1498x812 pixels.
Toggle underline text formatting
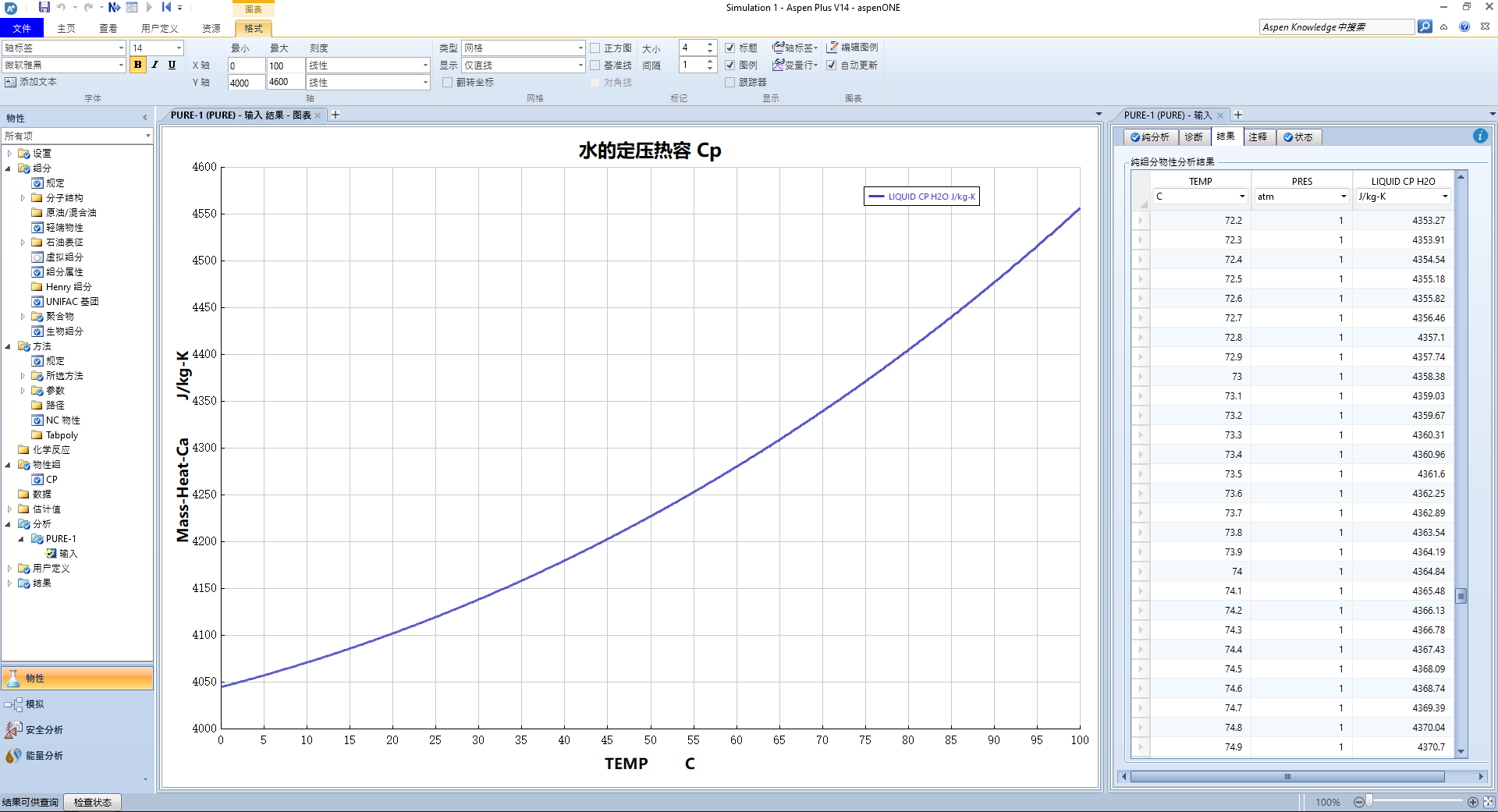click(172, 65)
